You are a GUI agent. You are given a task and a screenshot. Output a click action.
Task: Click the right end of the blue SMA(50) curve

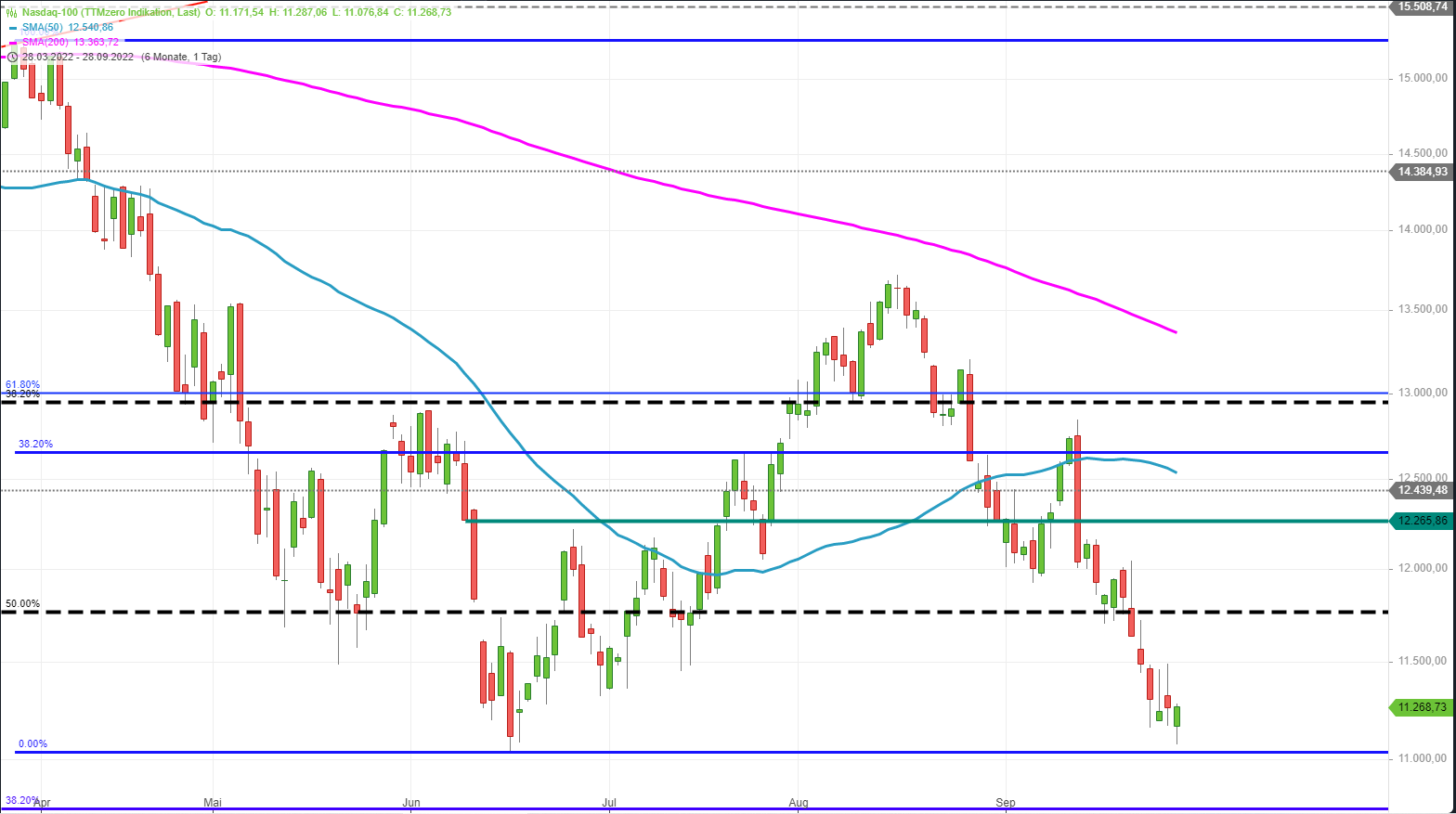pyautogui.click(x=1175, y=472)
